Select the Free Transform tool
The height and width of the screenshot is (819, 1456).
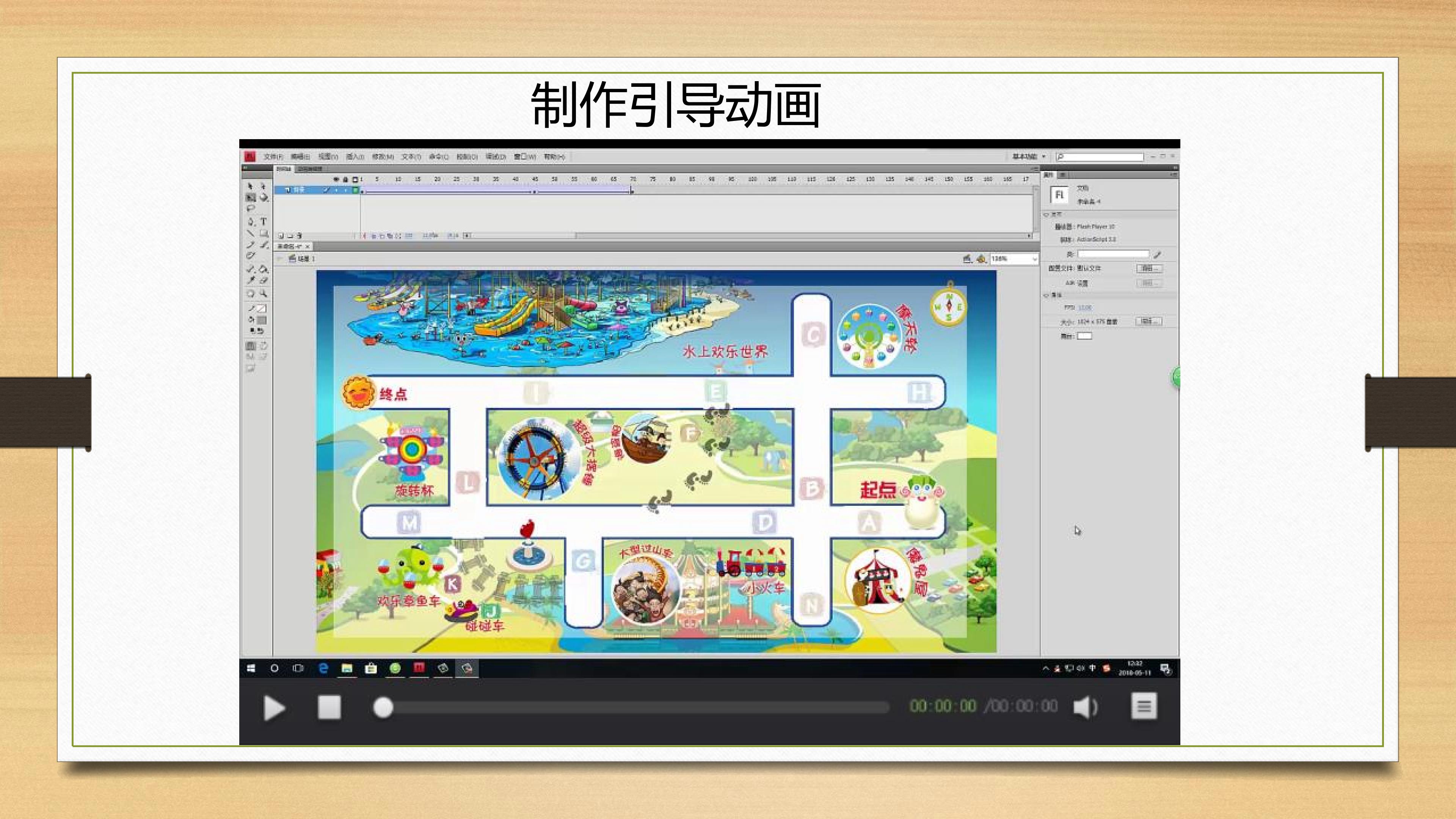tap(251, 197)
